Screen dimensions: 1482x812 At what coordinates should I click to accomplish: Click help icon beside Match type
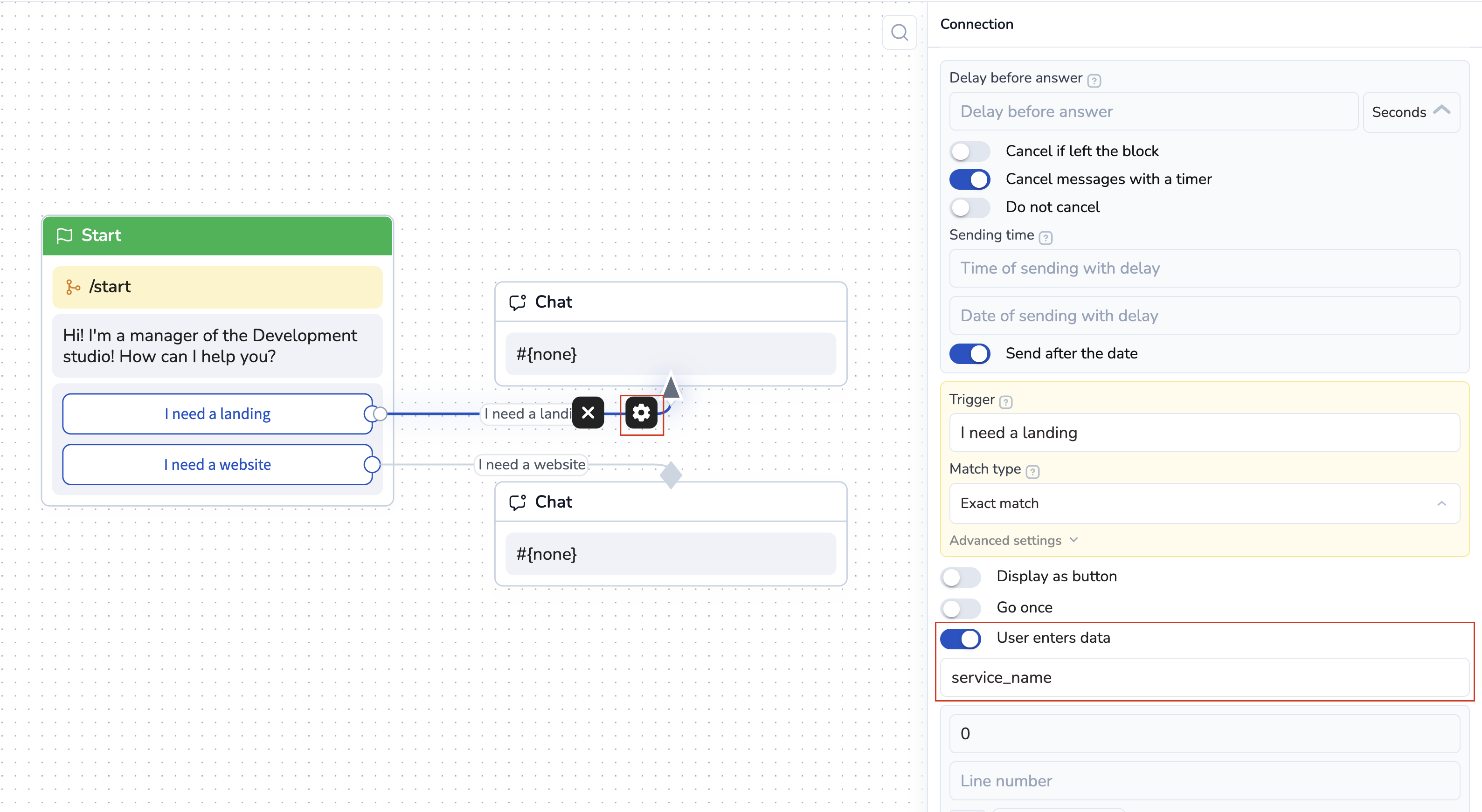[1032, 472]
